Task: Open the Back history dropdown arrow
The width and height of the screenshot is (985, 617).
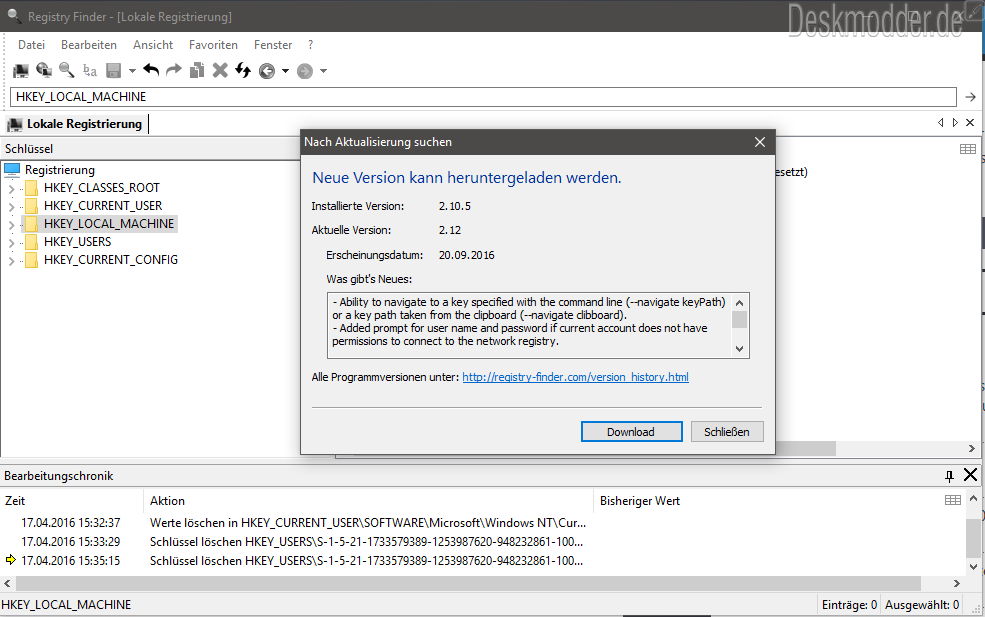Action: [x=285, y=71]
